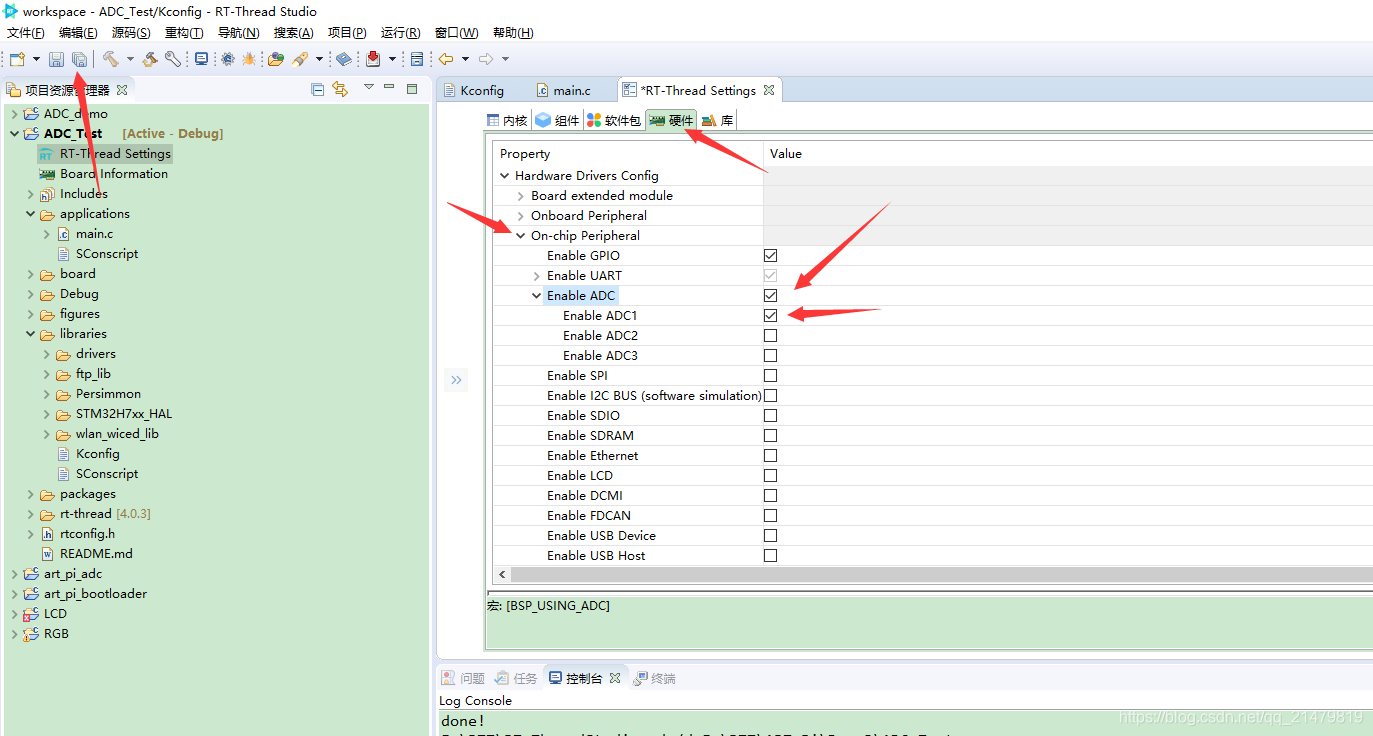1373x736 pixels.
Task: Click the open-folder-with-globe toolbar icon
Action: click(276, 59)
